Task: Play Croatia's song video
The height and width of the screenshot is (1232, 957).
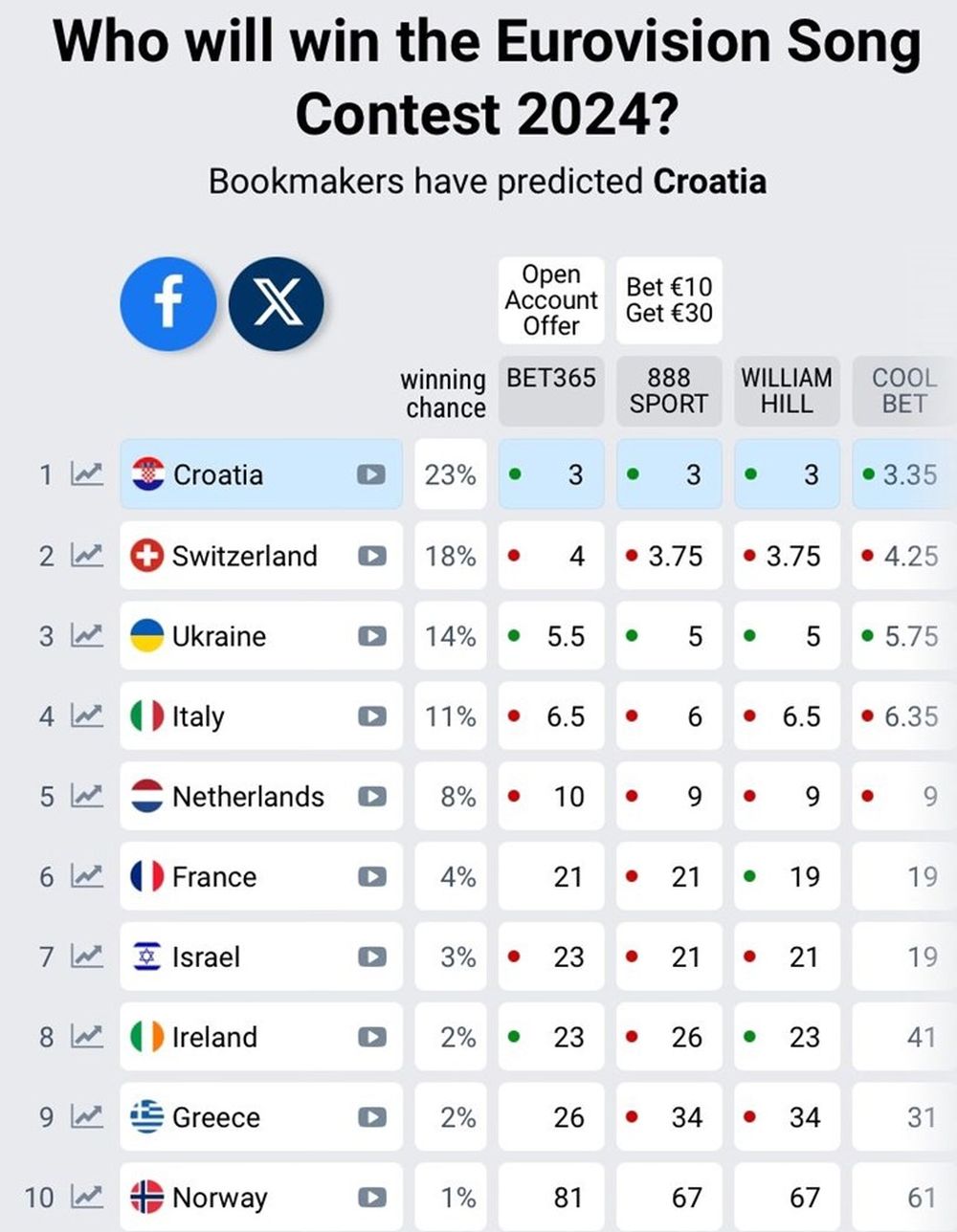Action: point(371,474)
